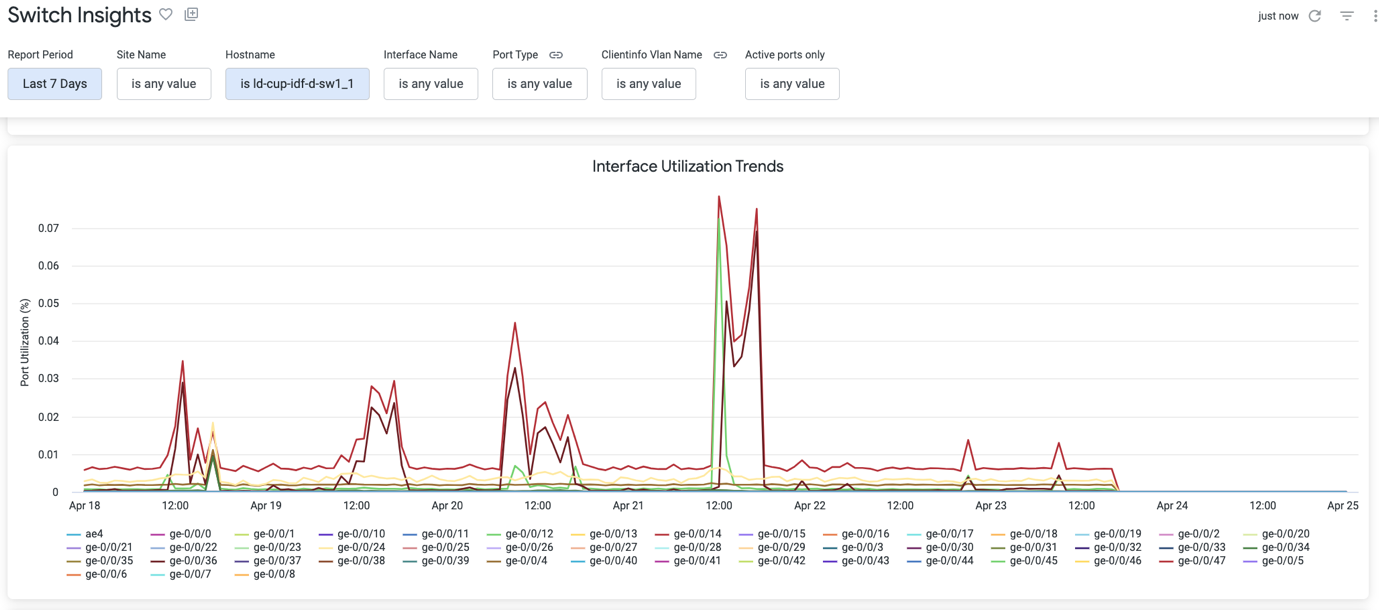Screen dimensions: 1379x610
Task: Click the add-to-board icon beside the heart
Action: point(191,14)
